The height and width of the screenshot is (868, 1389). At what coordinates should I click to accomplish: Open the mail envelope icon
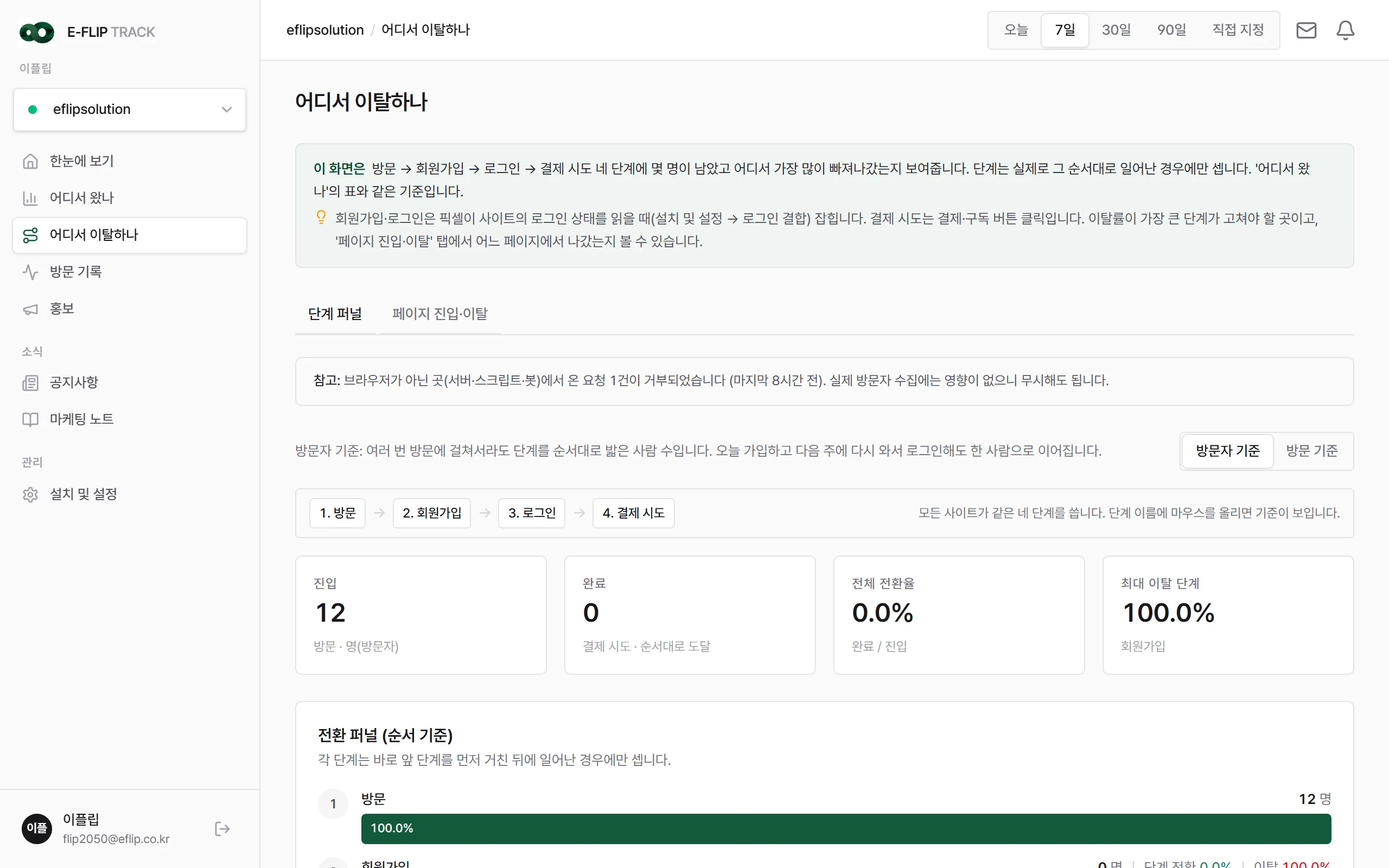pyautogui.click(x=1307, y=30)
